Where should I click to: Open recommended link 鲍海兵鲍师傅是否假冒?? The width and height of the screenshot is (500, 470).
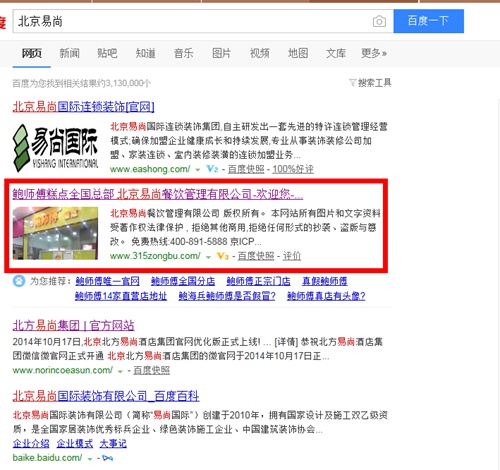(227, 296)
